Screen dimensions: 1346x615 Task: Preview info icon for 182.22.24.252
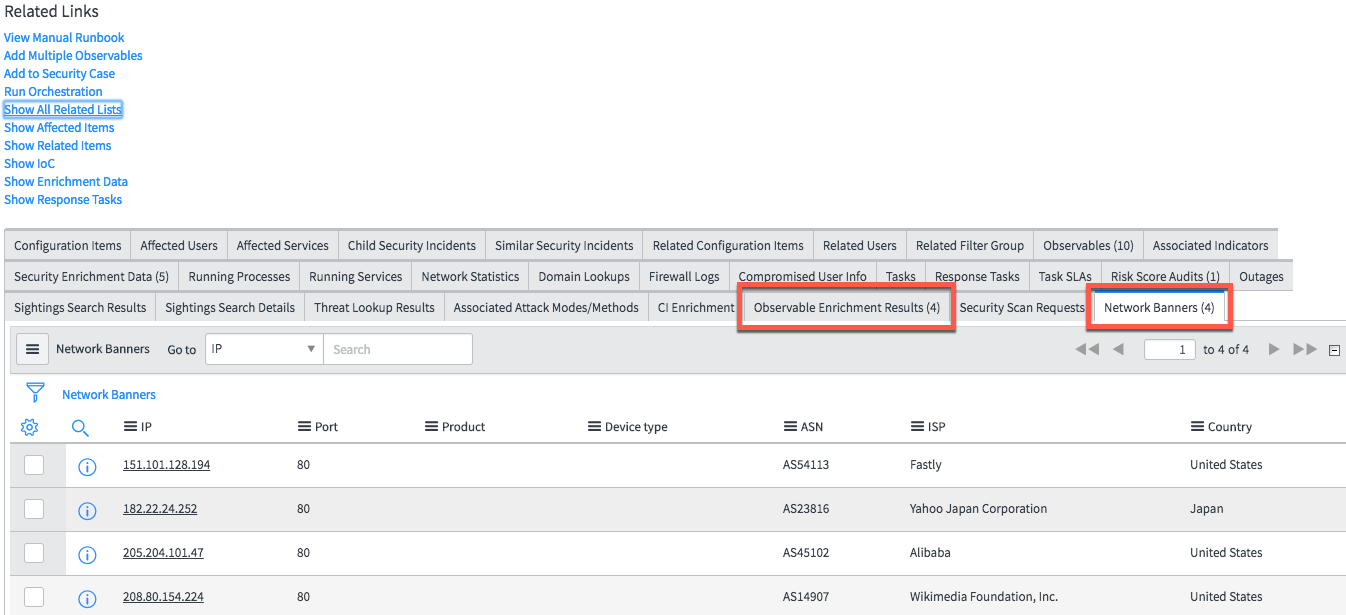tap(87, 510)
